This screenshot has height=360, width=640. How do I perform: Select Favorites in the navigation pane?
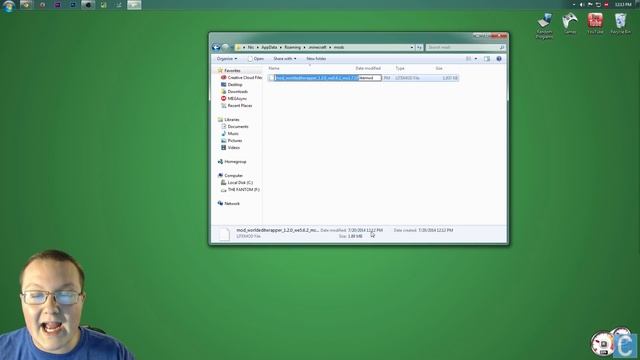tap(232, 71)
